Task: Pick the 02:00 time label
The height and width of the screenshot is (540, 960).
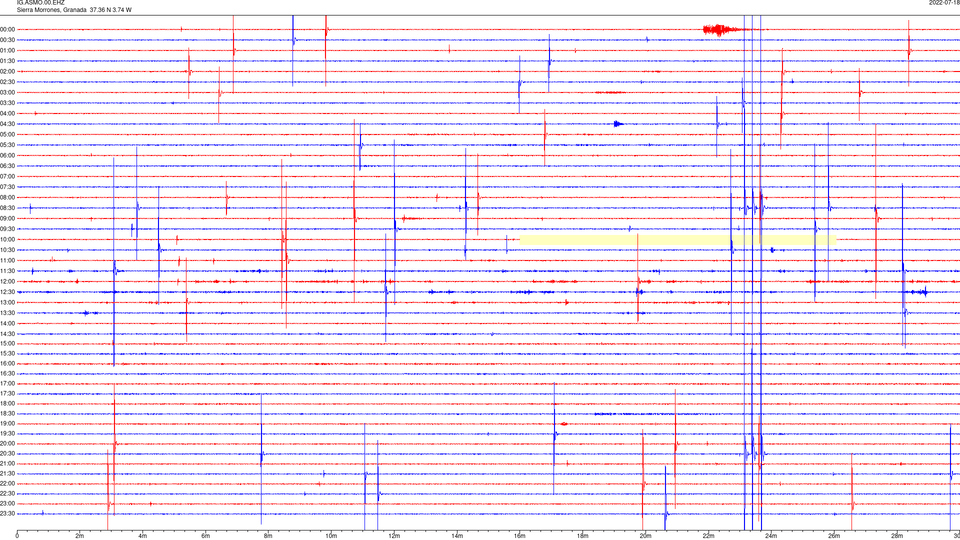Action: [x=8, y=72]
